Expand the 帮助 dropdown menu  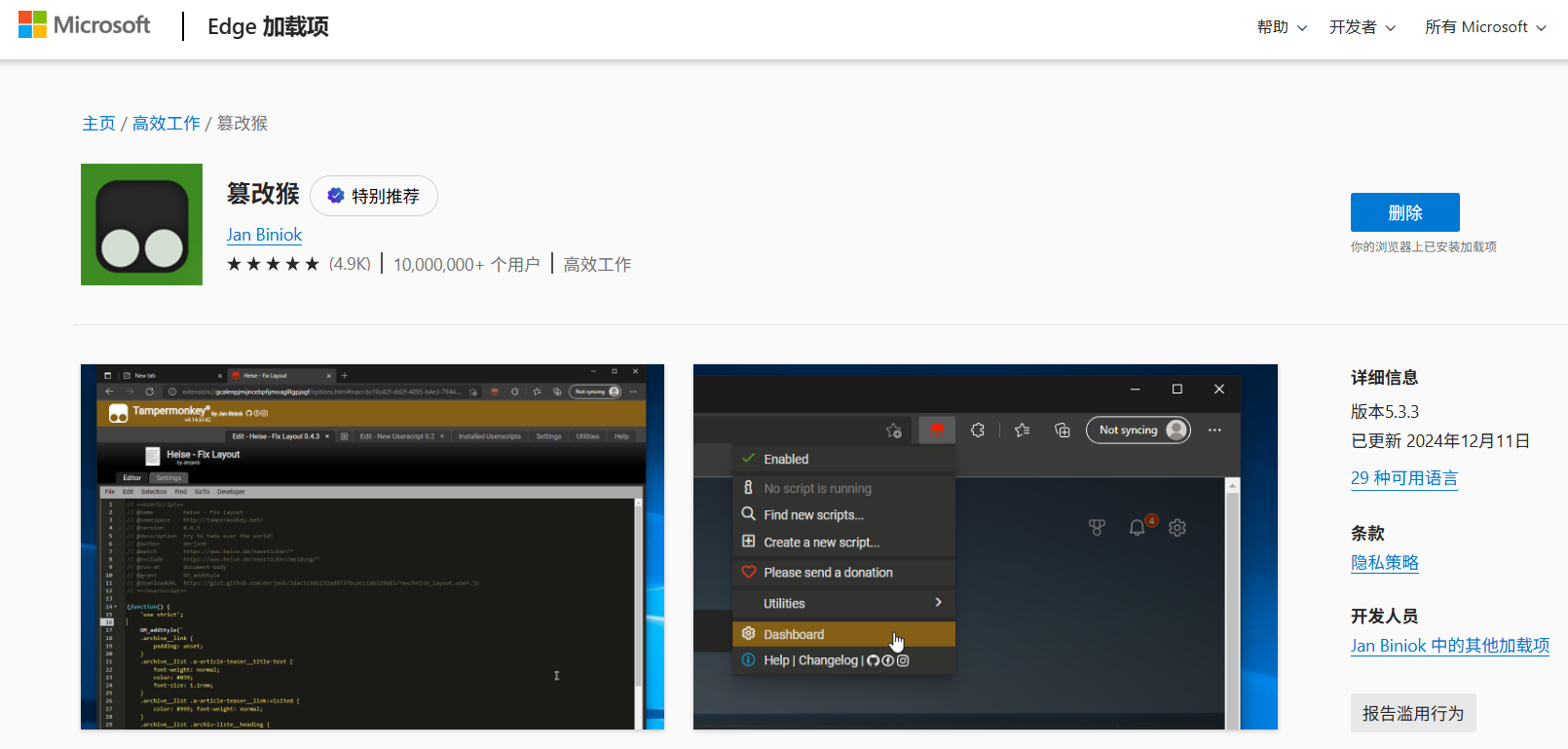point(1282,27)
